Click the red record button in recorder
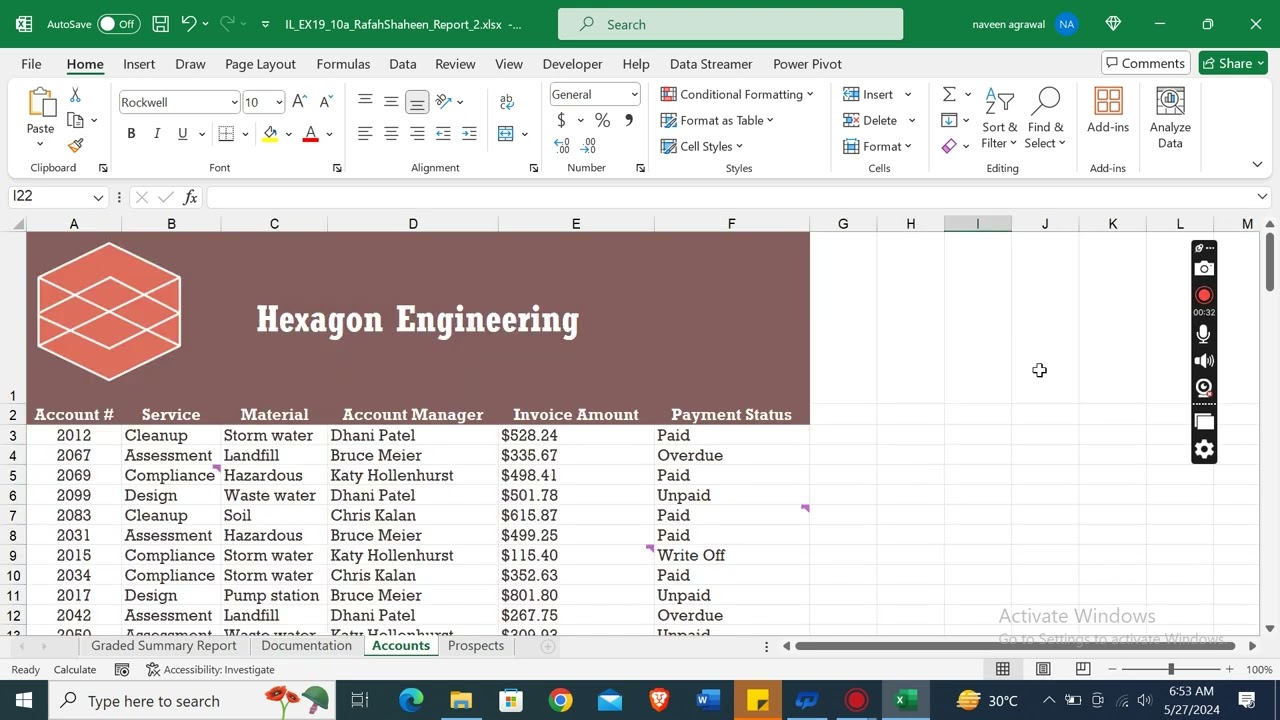1280x720 pixels. pos(1204,295)
